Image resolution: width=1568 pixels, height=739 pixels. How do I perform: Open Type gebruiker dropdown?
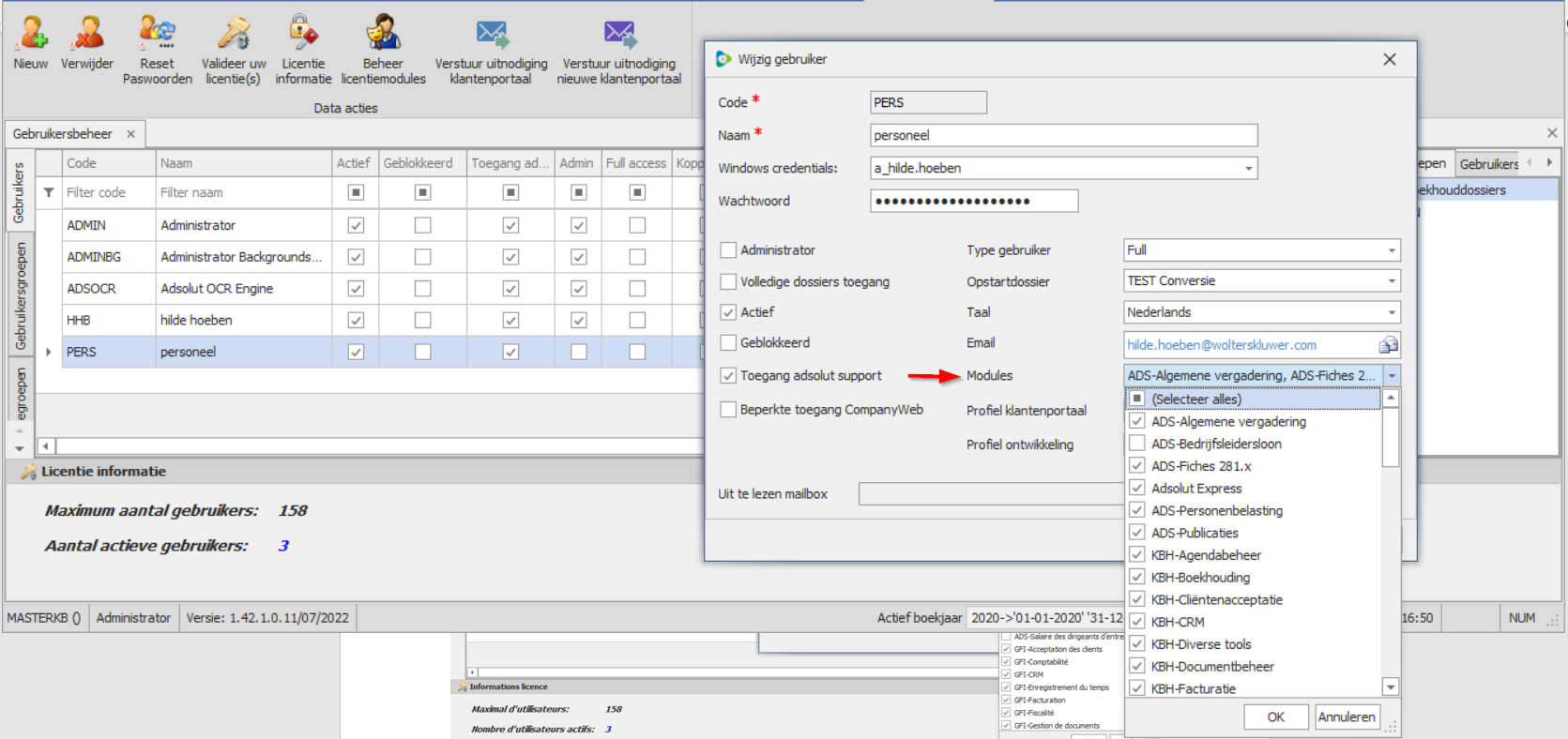coord(1392,250)
